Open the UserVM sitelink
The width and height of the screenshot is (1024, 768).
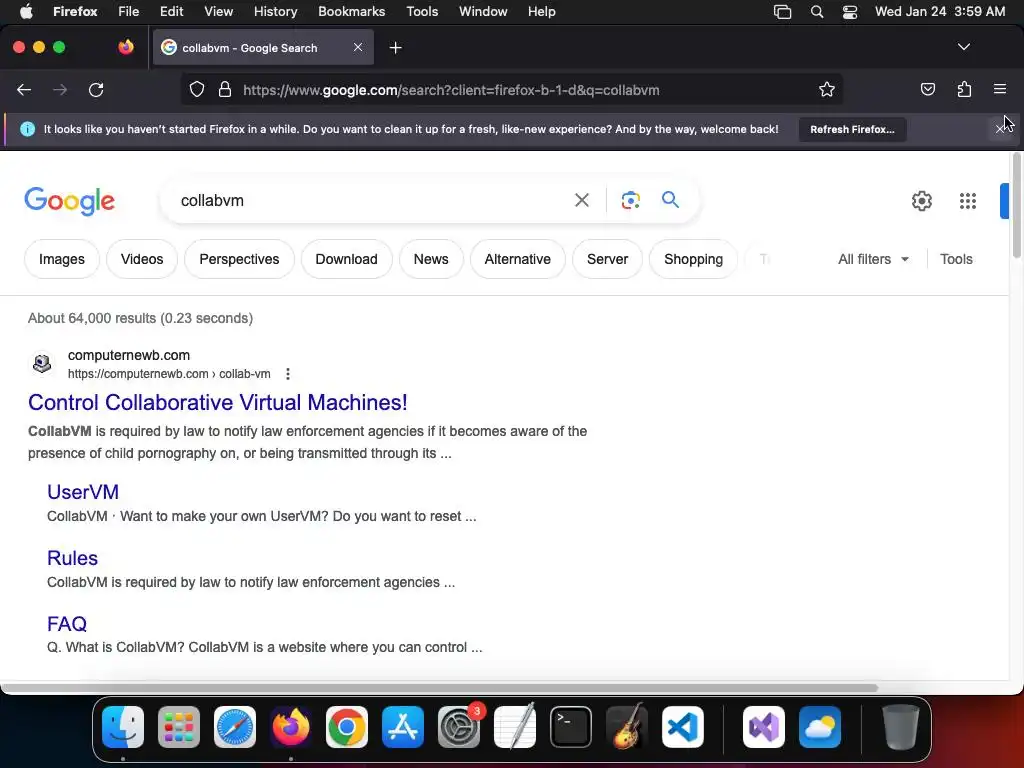83,492
